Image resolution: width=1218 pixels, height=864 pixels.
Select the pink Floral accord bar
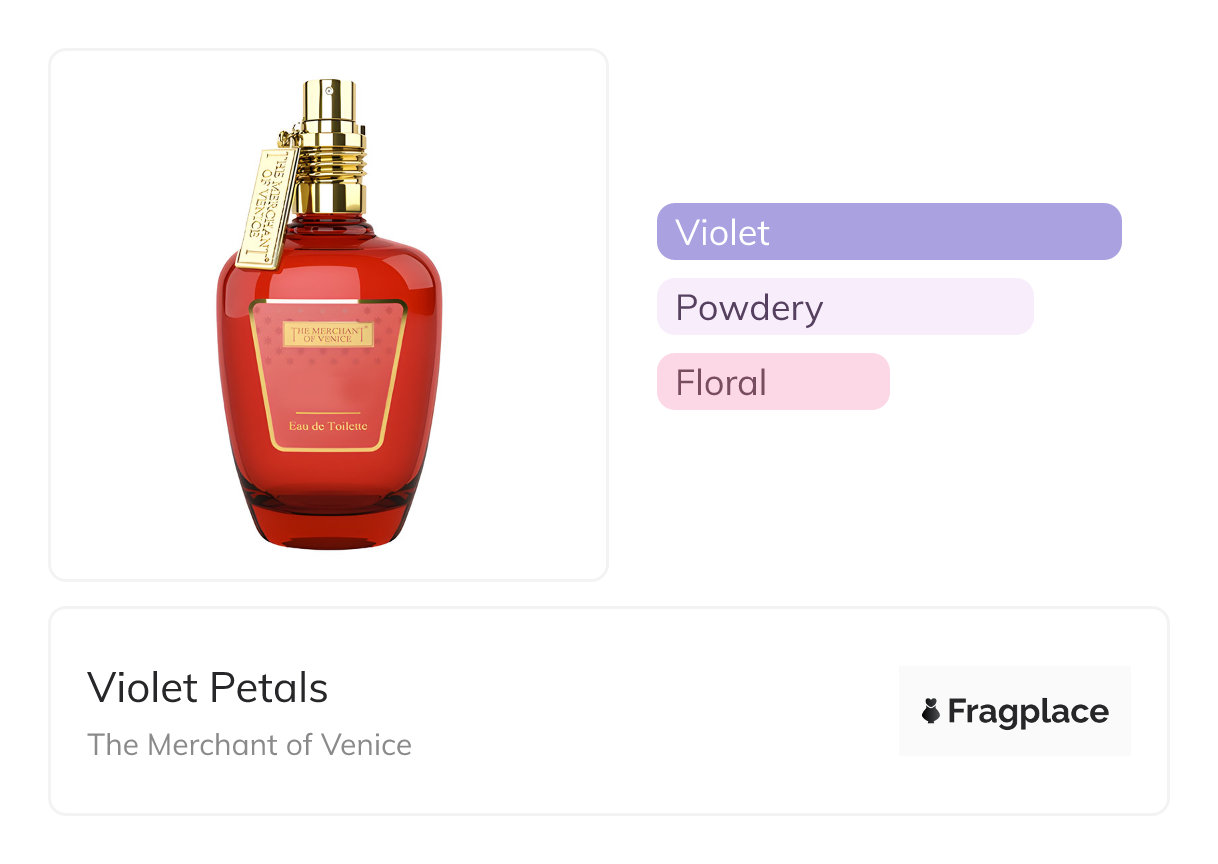(x=772, y=382)
